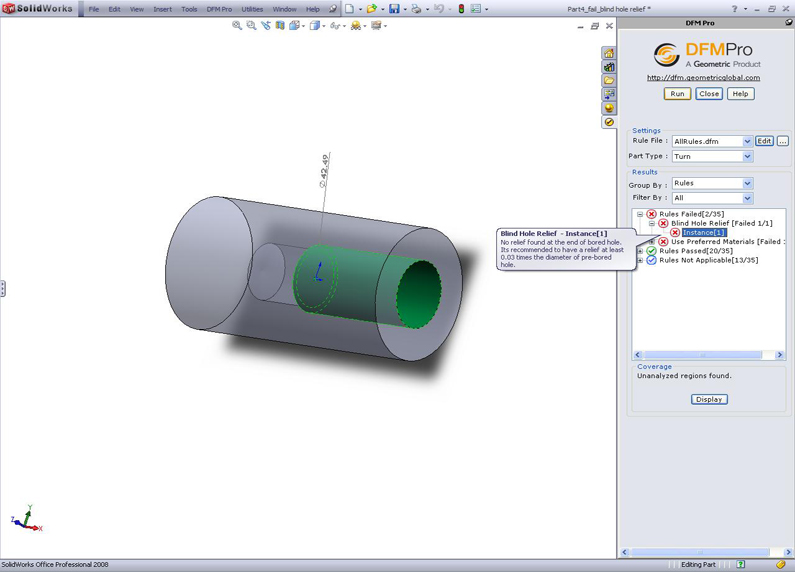Open the Filter By dropdown
The width and height of the screenshot is (795, 572).
point(747,198)
